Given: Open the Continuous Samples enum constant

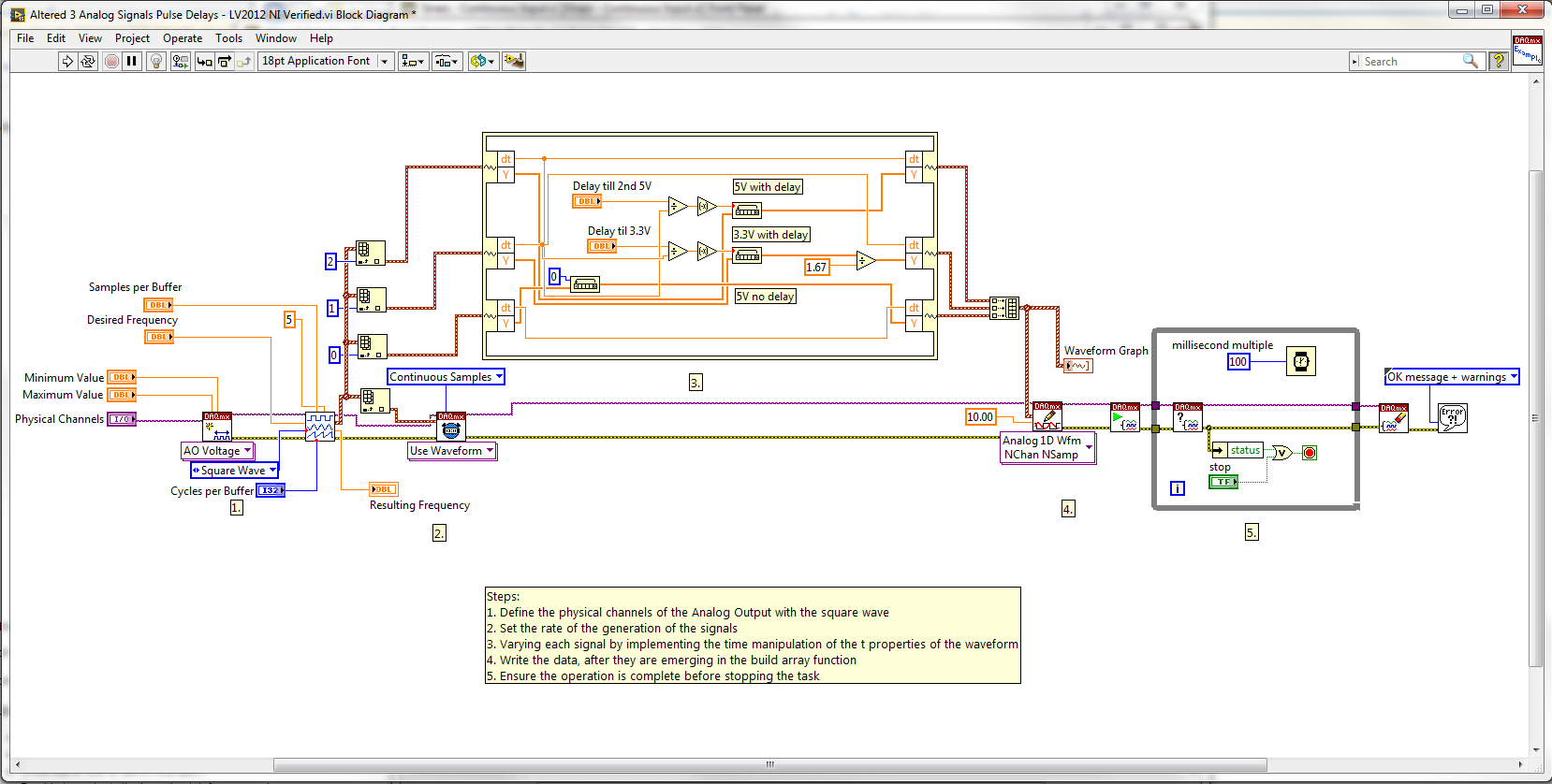Looking at the screenshot, I should (446, 377).
